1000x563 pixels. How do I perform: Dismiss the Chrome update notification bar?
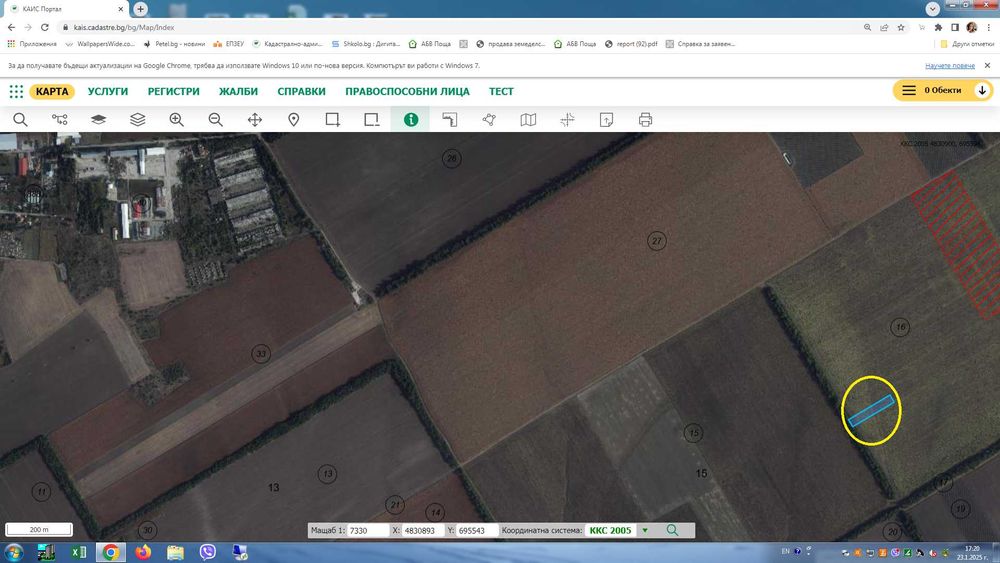[987, 66]
